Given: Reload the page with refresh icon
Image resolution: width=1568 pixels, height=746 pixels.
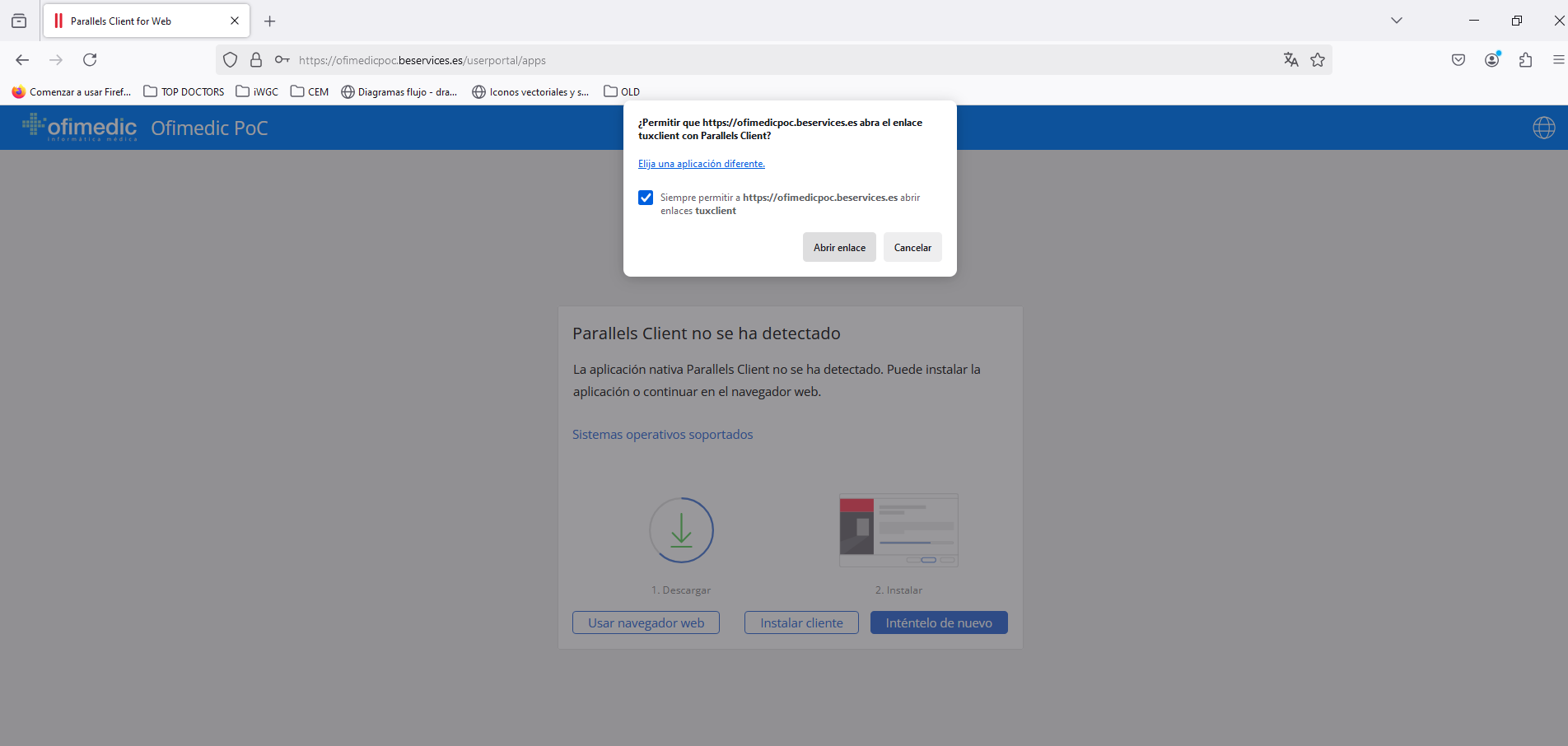Looking at the screenshot, I should (90, 59).
